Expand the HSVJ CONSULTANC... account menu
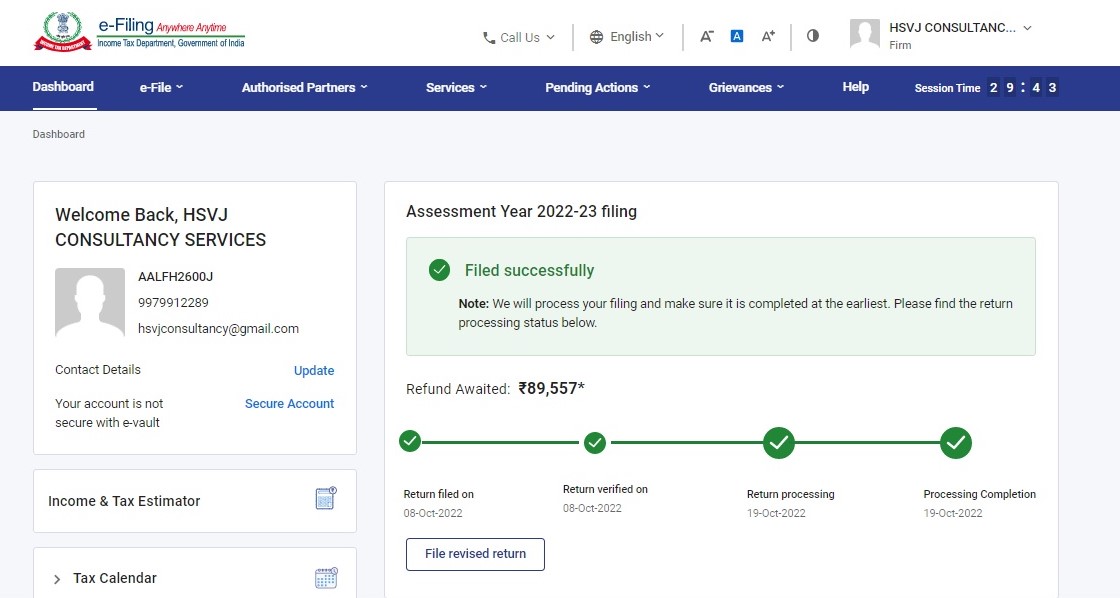Image resolution: width=1120 pixels, height=598 pixels. click(x=960, y=28)
